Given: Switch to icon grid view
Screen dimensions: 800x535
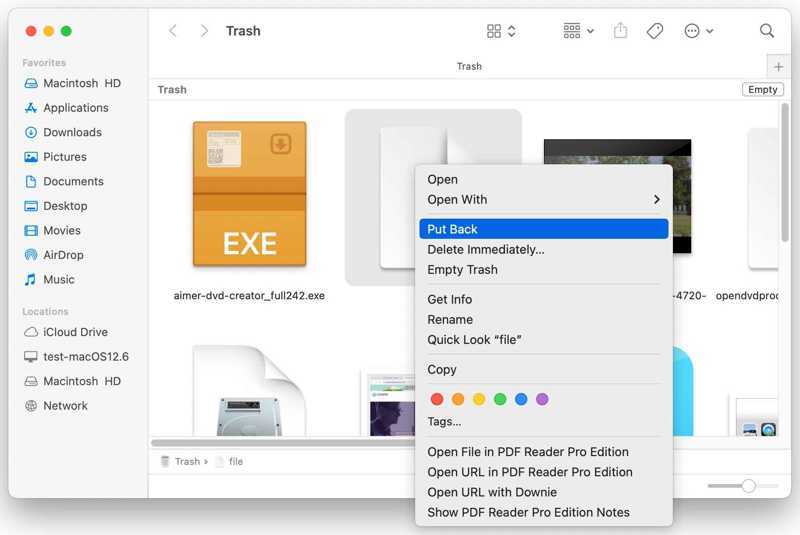Looking at the screenshot, I should [x=501, y=31].
